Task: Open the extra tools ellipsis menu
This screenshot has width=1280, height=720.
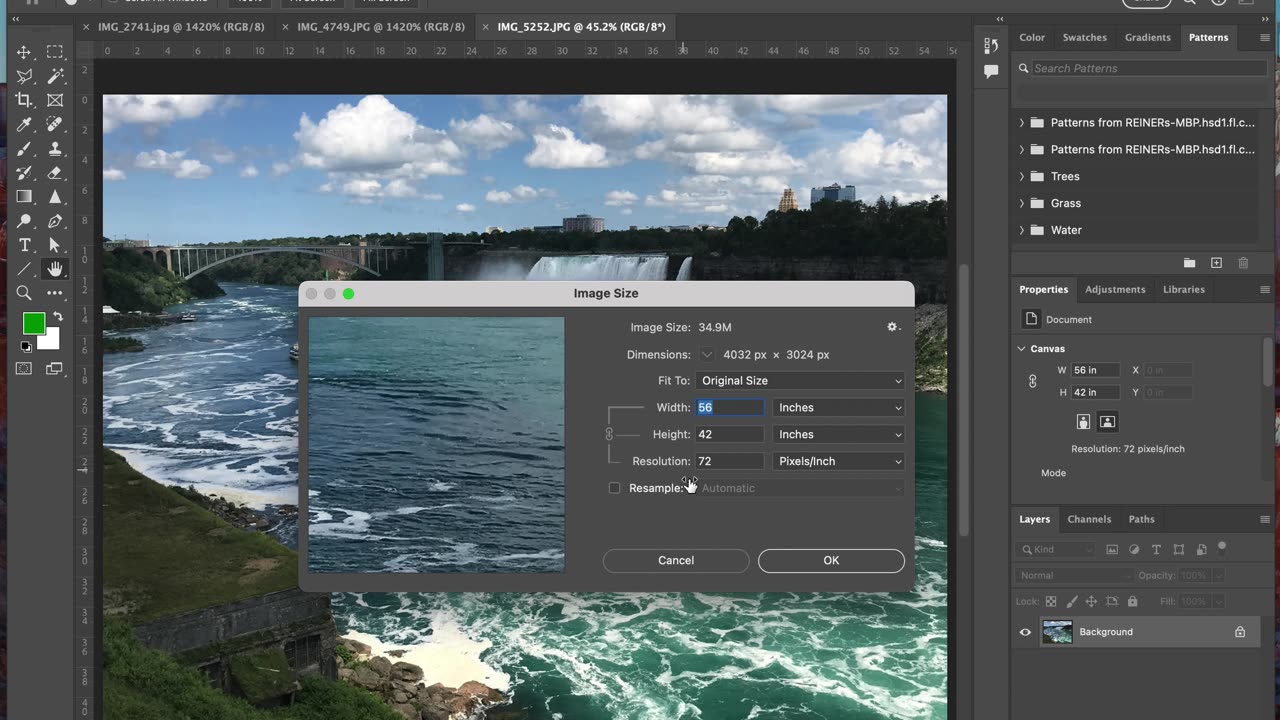Action: [x=55, y=293]
